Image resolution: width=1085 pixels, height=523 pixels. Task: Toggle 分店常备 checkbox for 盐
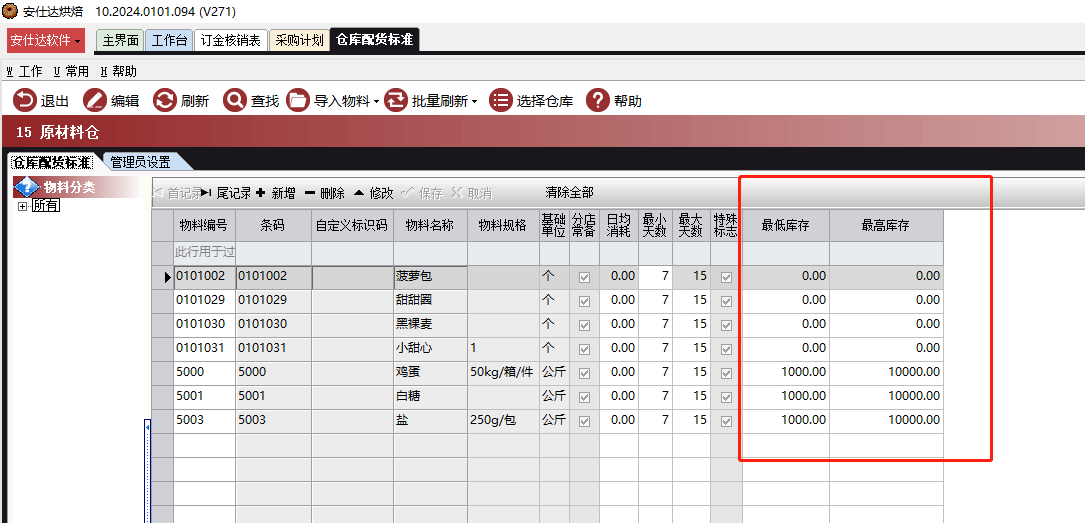[585, 421]
